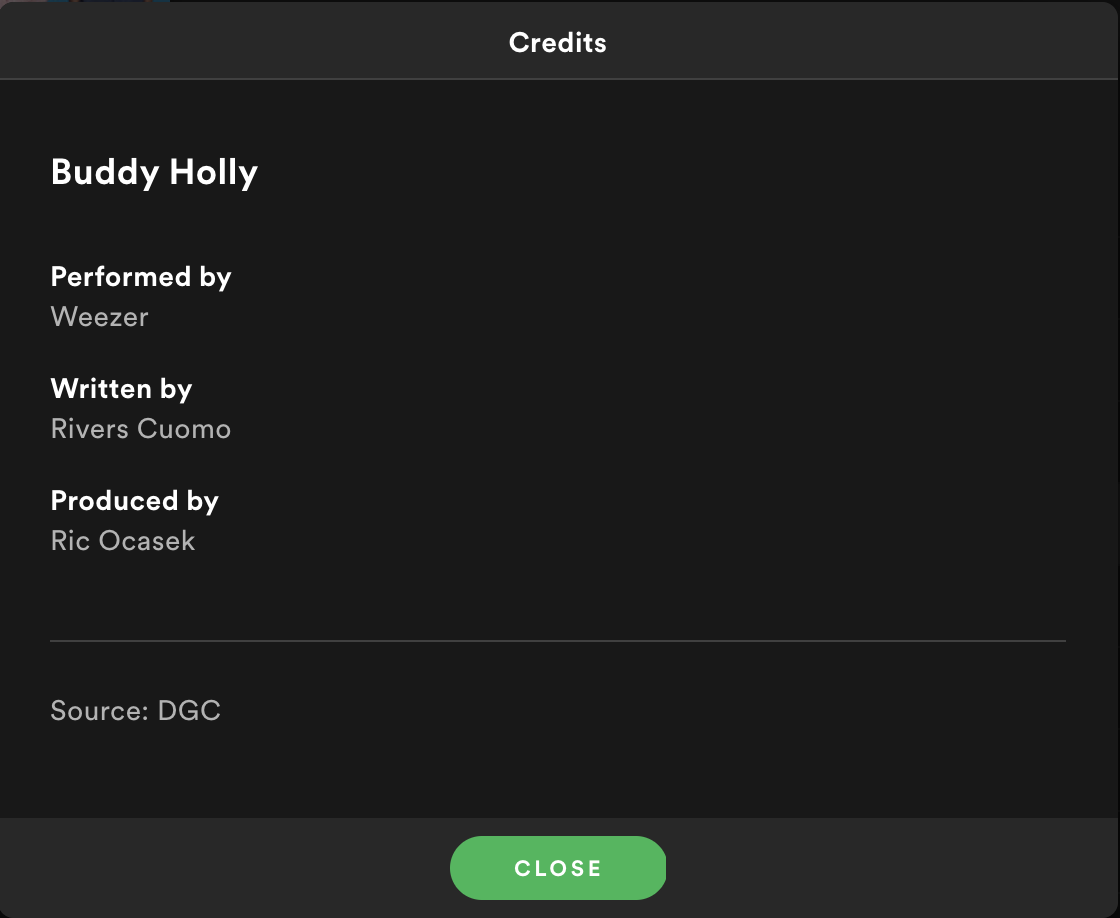1120x918 pixels.
Task: Click the divider line above Source
Action: click(x=558, y=641)
